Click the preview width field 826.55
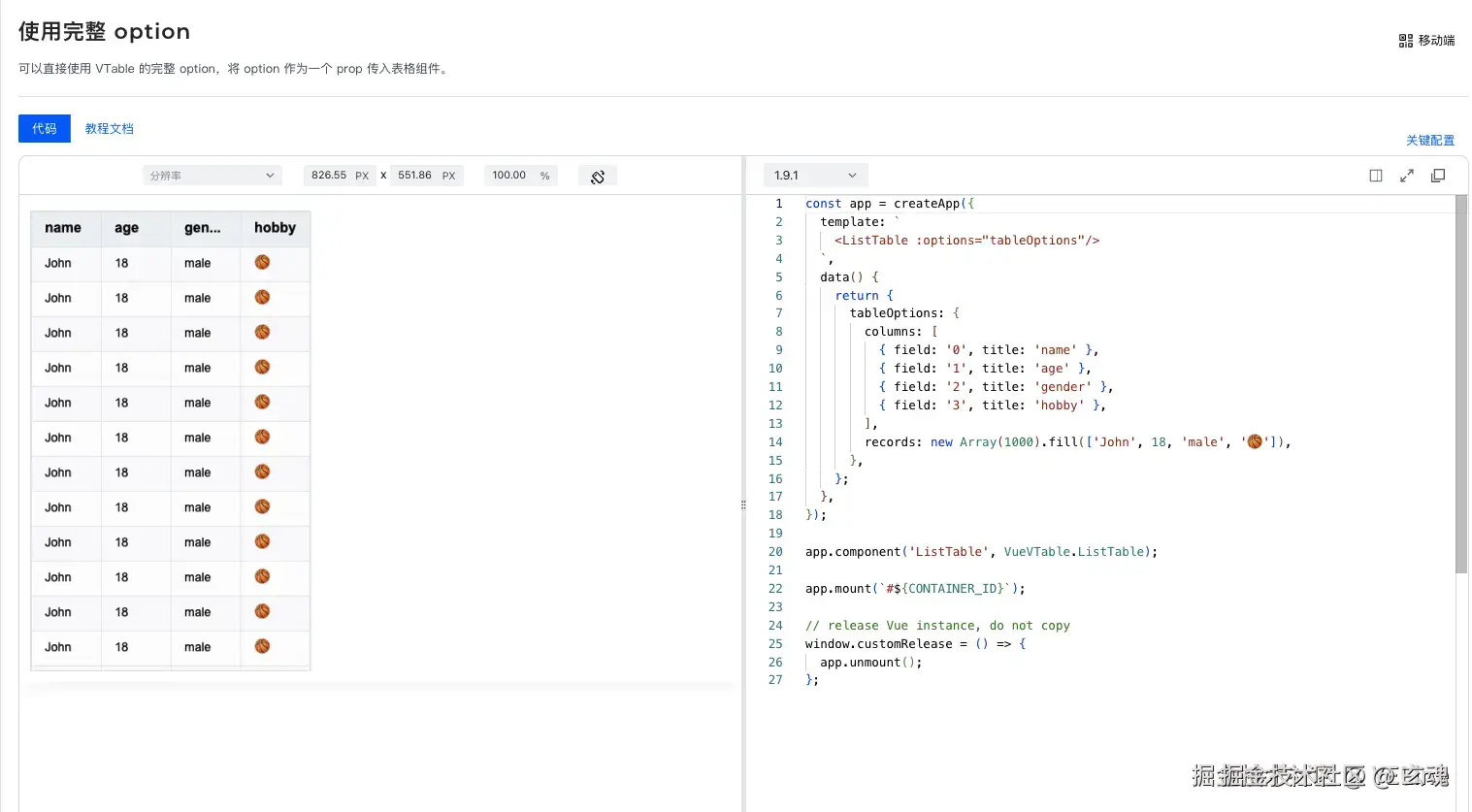Screen dimensions: 1472x812 [340, 176]
